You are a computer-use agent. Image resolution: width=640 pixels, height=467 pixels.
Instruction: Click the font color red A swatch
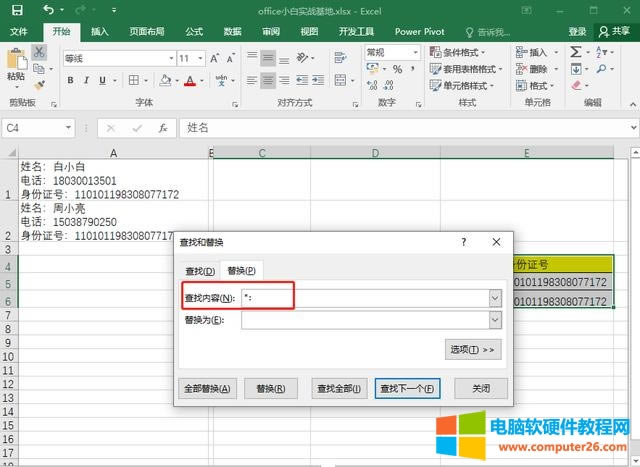(189, 80)
